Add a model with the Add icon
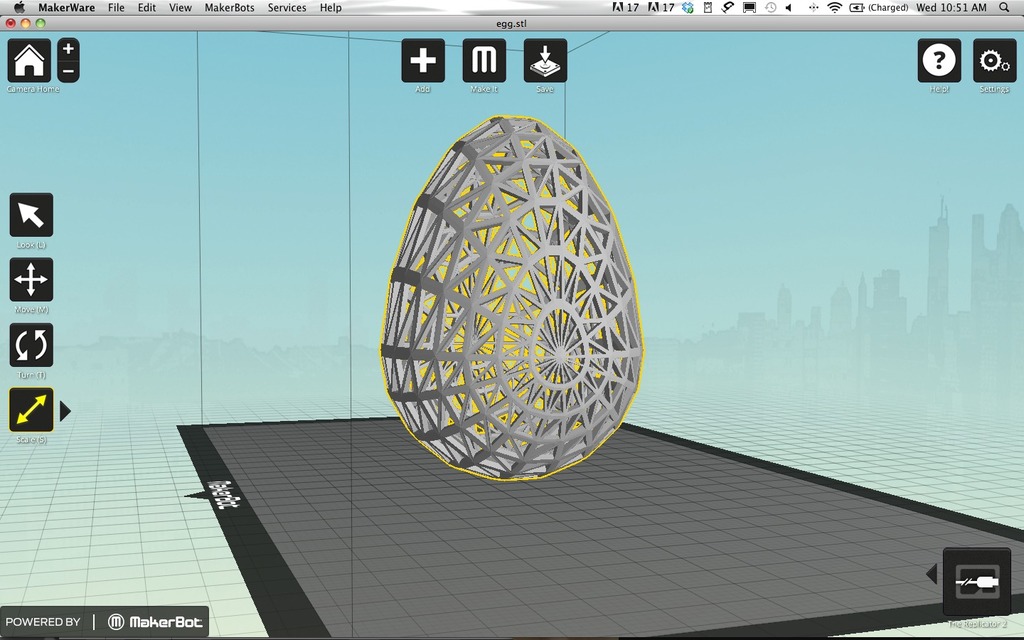The width and height of the screenshot is (1024, 640). (423, 60)
